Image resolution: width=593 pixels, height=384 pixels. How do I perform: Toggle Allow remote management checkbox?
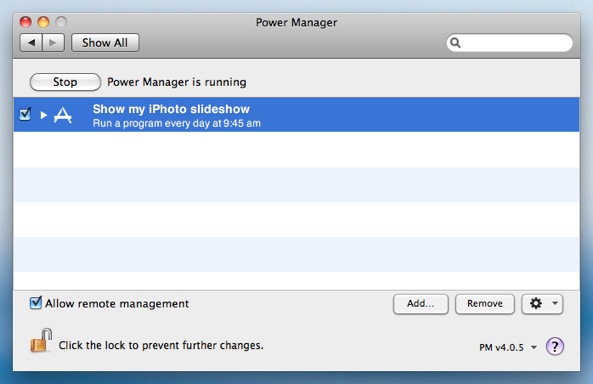[x=36, y=303]
